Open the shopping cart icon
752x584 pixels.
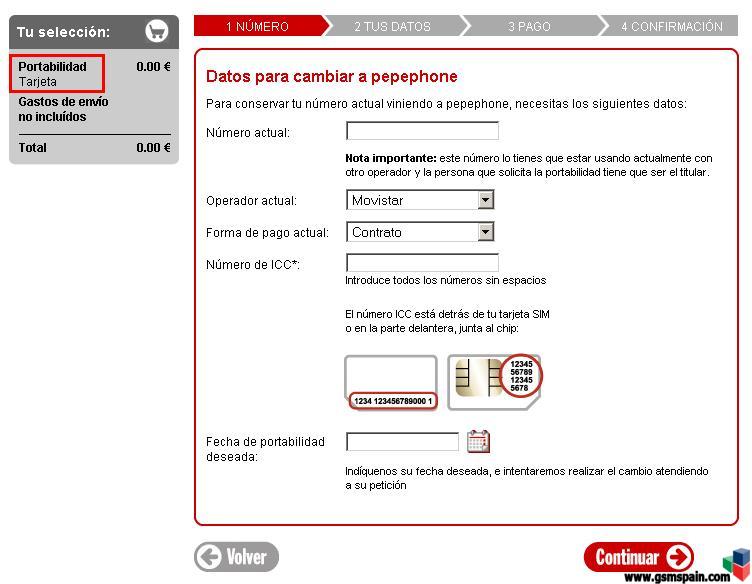(157, 32)
